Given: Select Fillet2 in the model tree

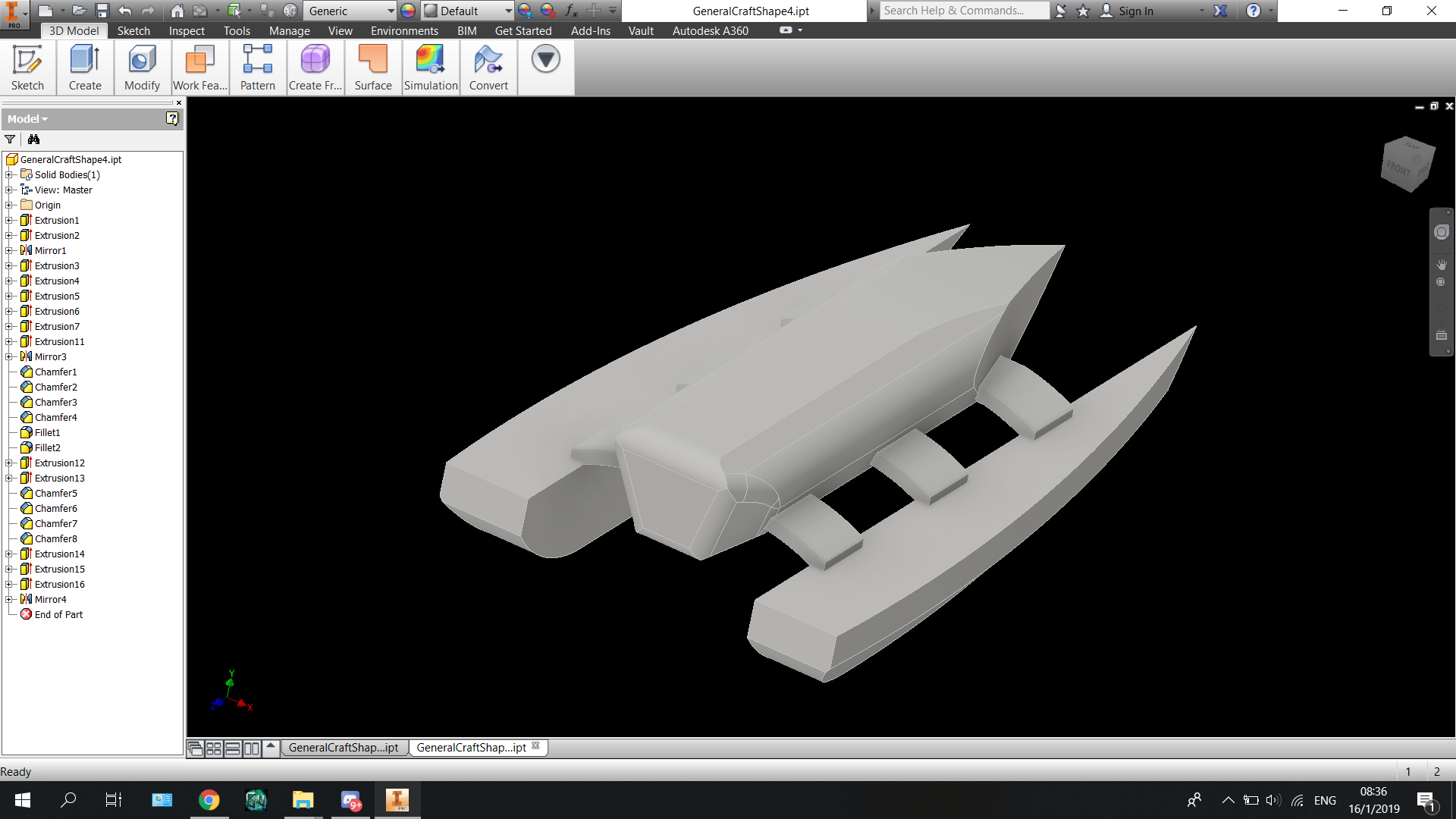Looking at the screenshot, I should pyautogui.click(x=47, y=447).
